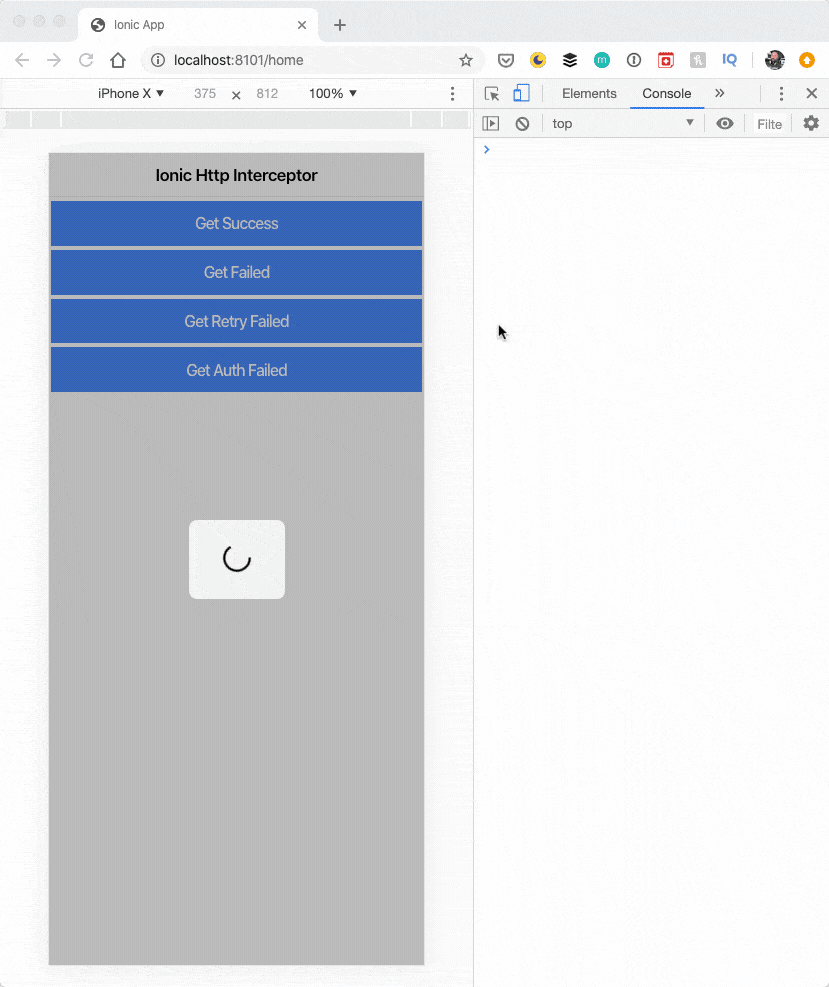Viewport: 829px width, 987px height.
Task: Open the top JavaScript context dropdown
Action: tap(623, 123)
